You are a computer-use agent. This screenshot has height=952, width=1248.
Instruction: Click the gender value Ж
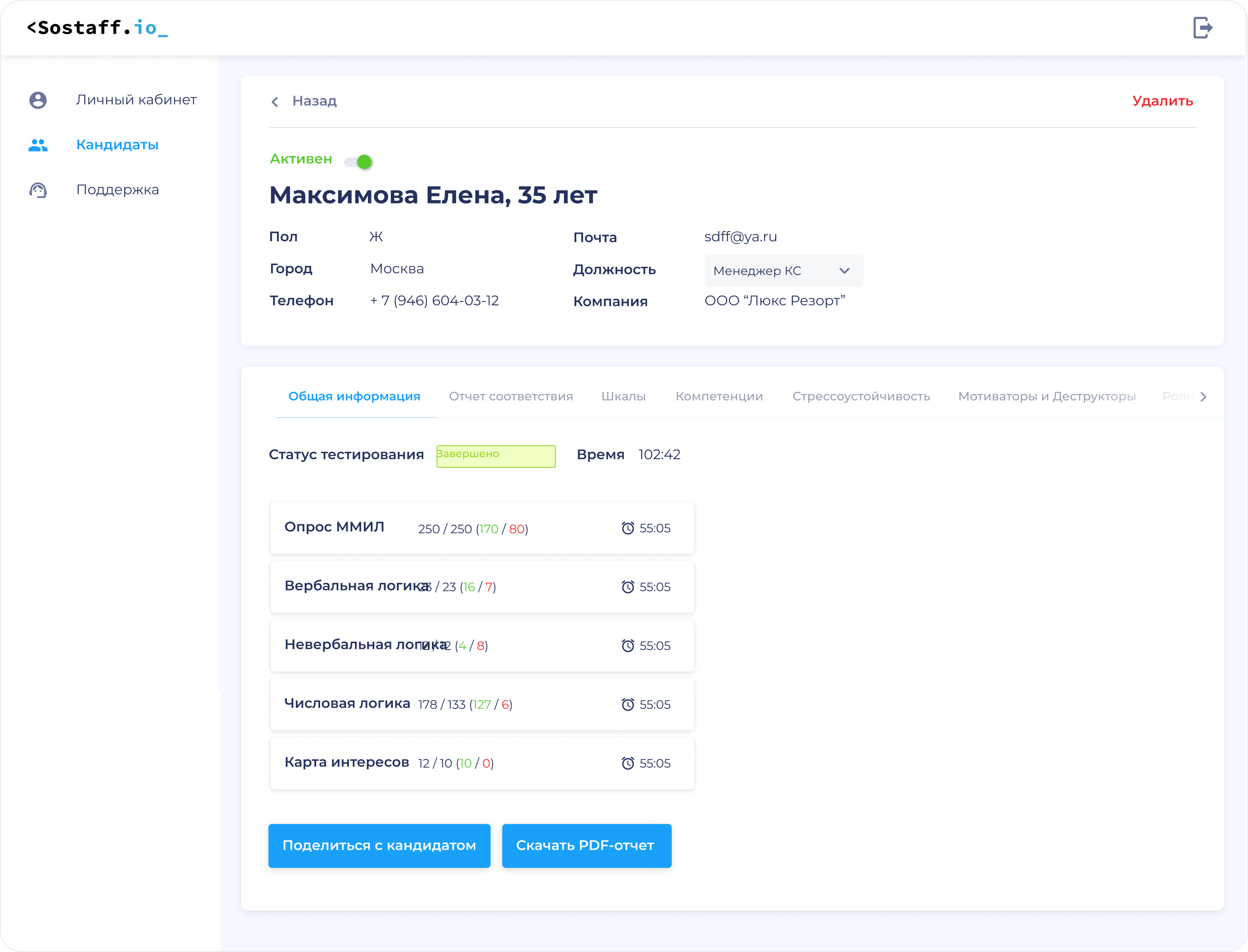point(376,237)
